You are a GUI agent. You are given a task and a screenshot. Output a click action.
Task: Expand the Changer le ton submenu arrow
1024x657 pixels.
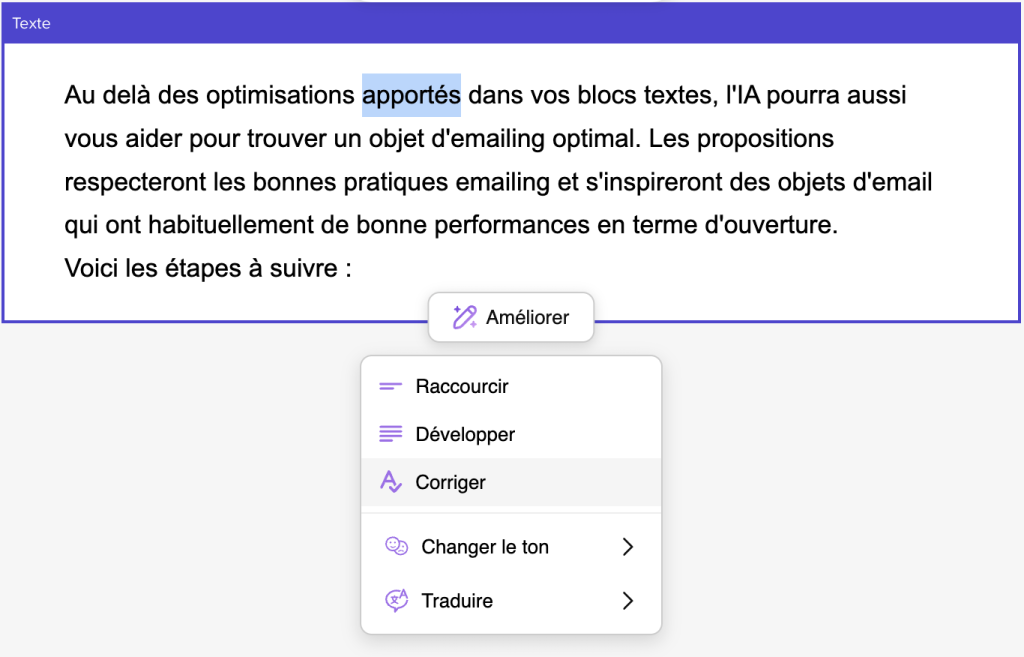tap(628, 547)
